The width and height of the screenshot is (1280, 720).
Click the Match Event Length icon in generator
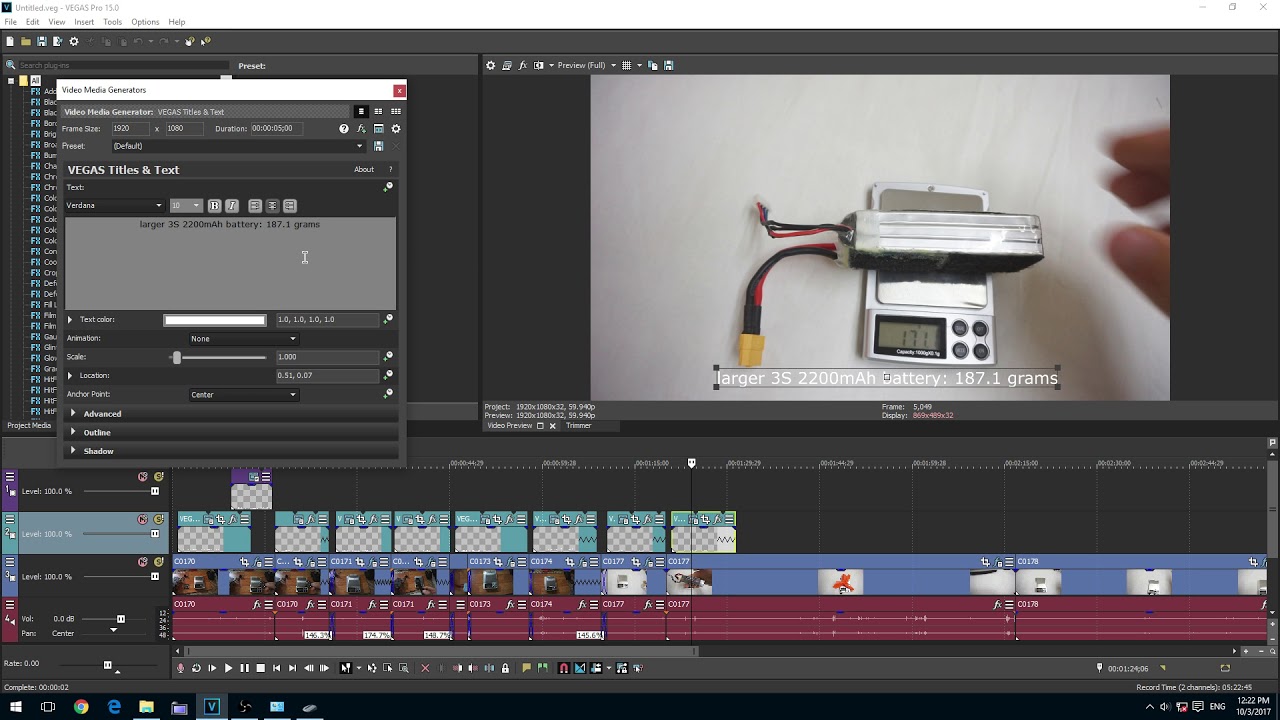378,128
